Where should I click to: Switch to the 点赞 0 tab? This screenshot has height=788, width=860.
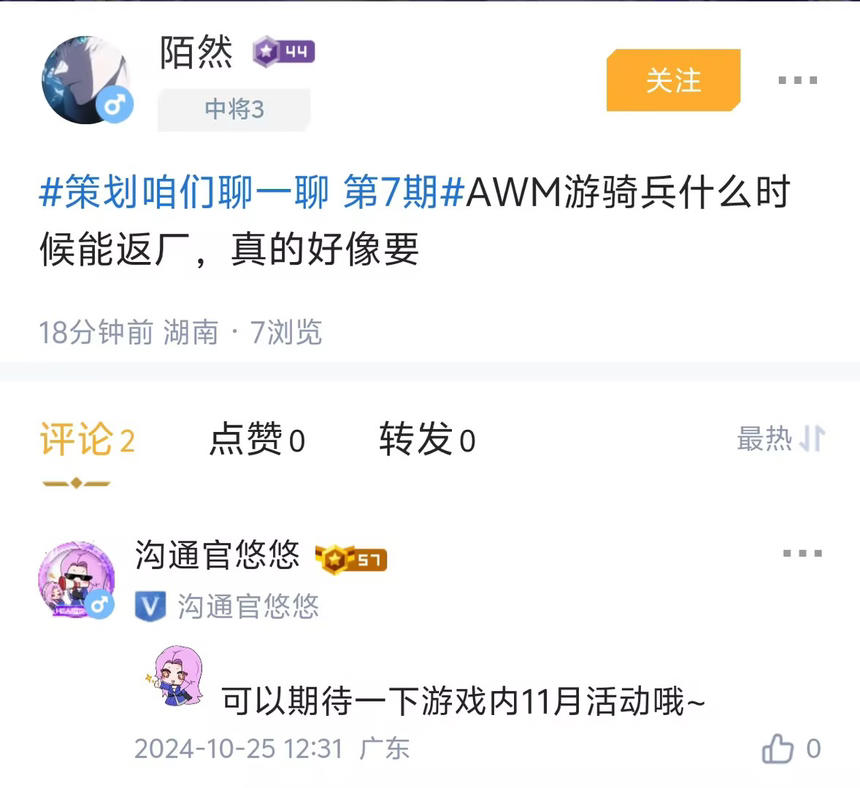[x=257, y=439]
